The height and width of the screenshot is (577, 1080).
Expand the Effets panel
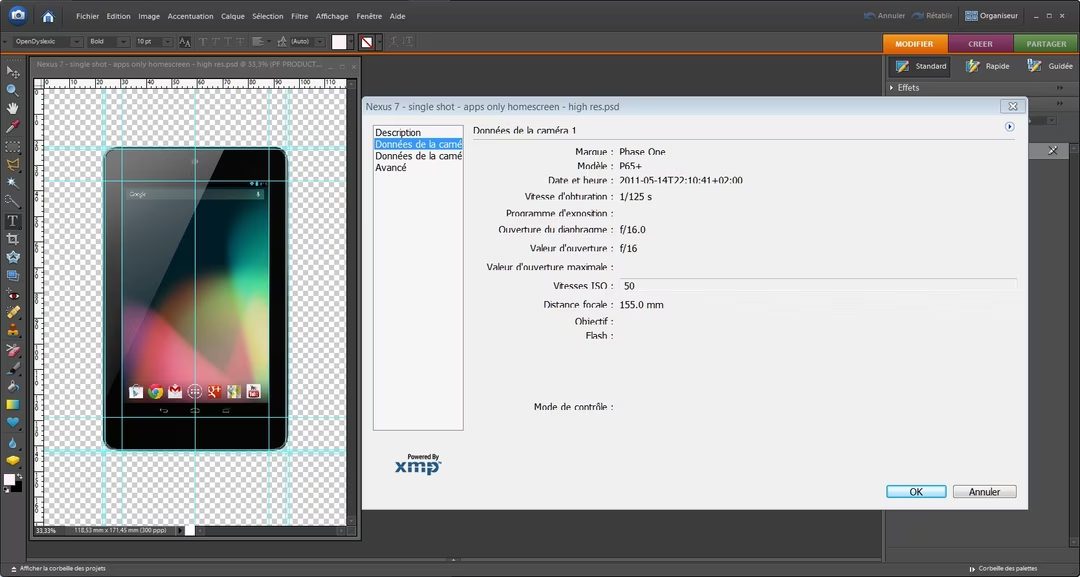point(892,87)
